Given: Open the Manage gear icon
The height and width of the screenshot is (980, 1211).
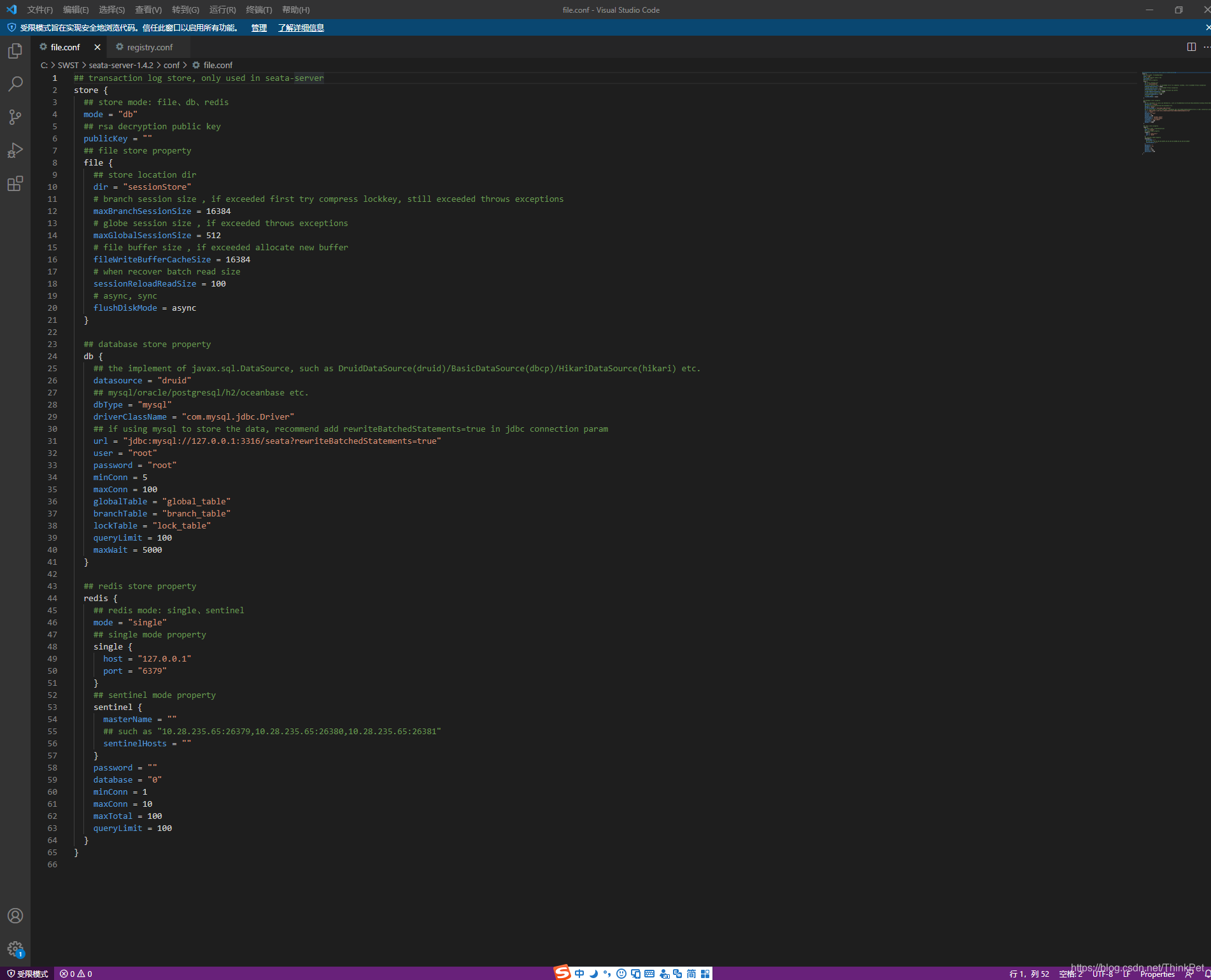Looking at the screenshot, I should point(15,949).
